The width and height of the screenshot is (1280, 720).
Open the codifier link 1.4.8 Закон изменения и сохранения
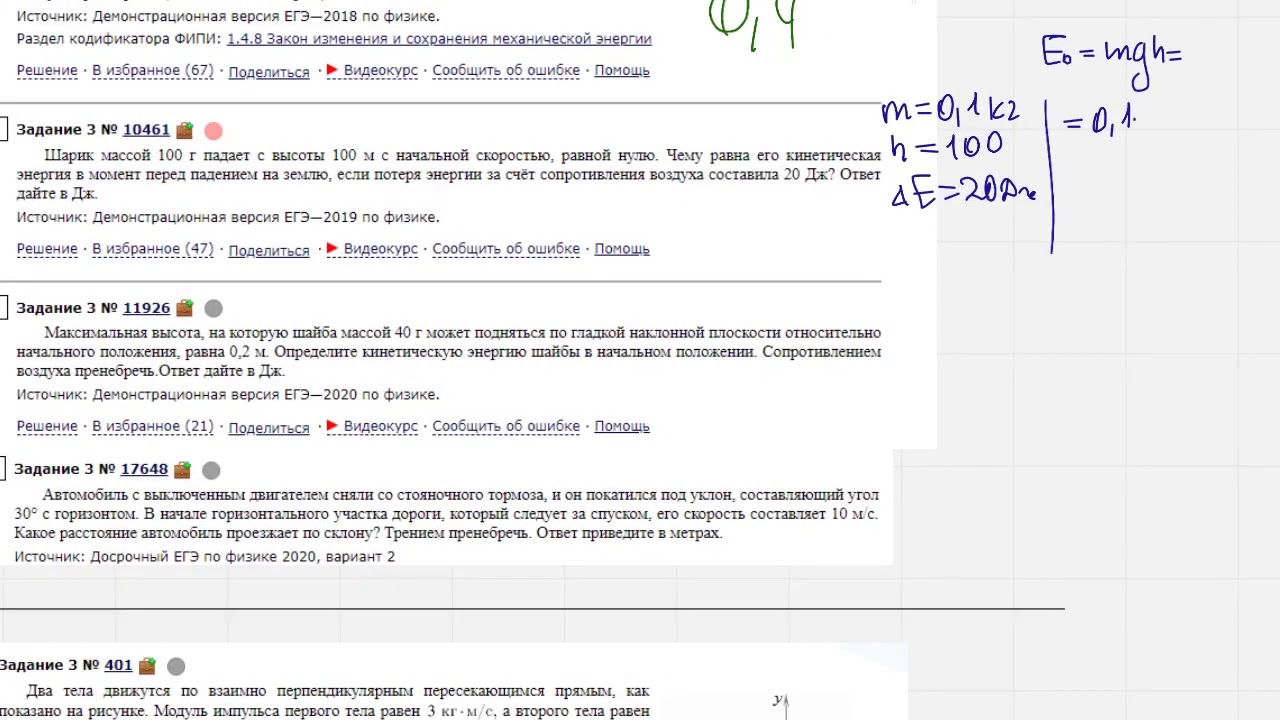(x=439, y=39)
